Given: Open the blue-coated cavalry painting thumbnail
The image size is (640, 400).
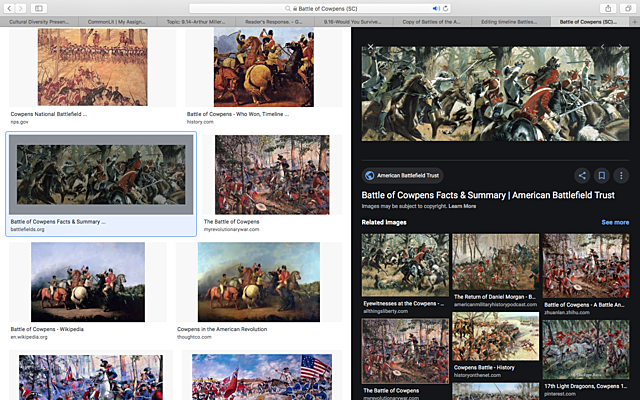Looking at the screenshot, I should (x=91, y=377).
